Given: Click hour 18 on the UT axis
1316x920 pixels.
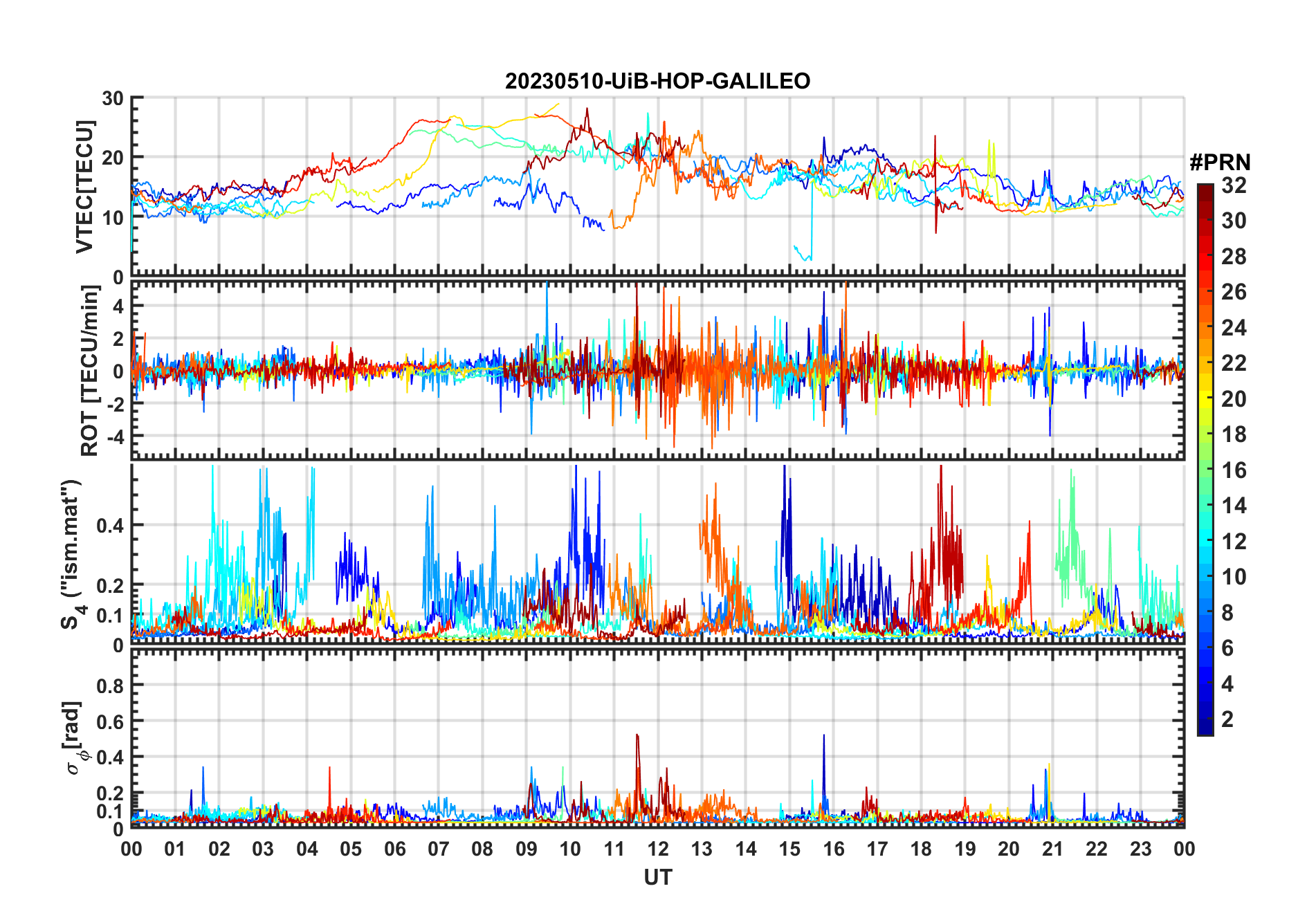Looking at the screenshot, I should coord(921,849).
